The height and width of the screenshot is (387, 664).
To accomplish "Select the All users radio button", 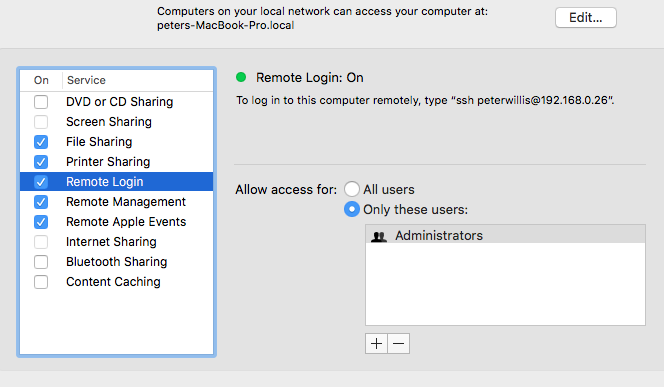I will click(352, 189).
